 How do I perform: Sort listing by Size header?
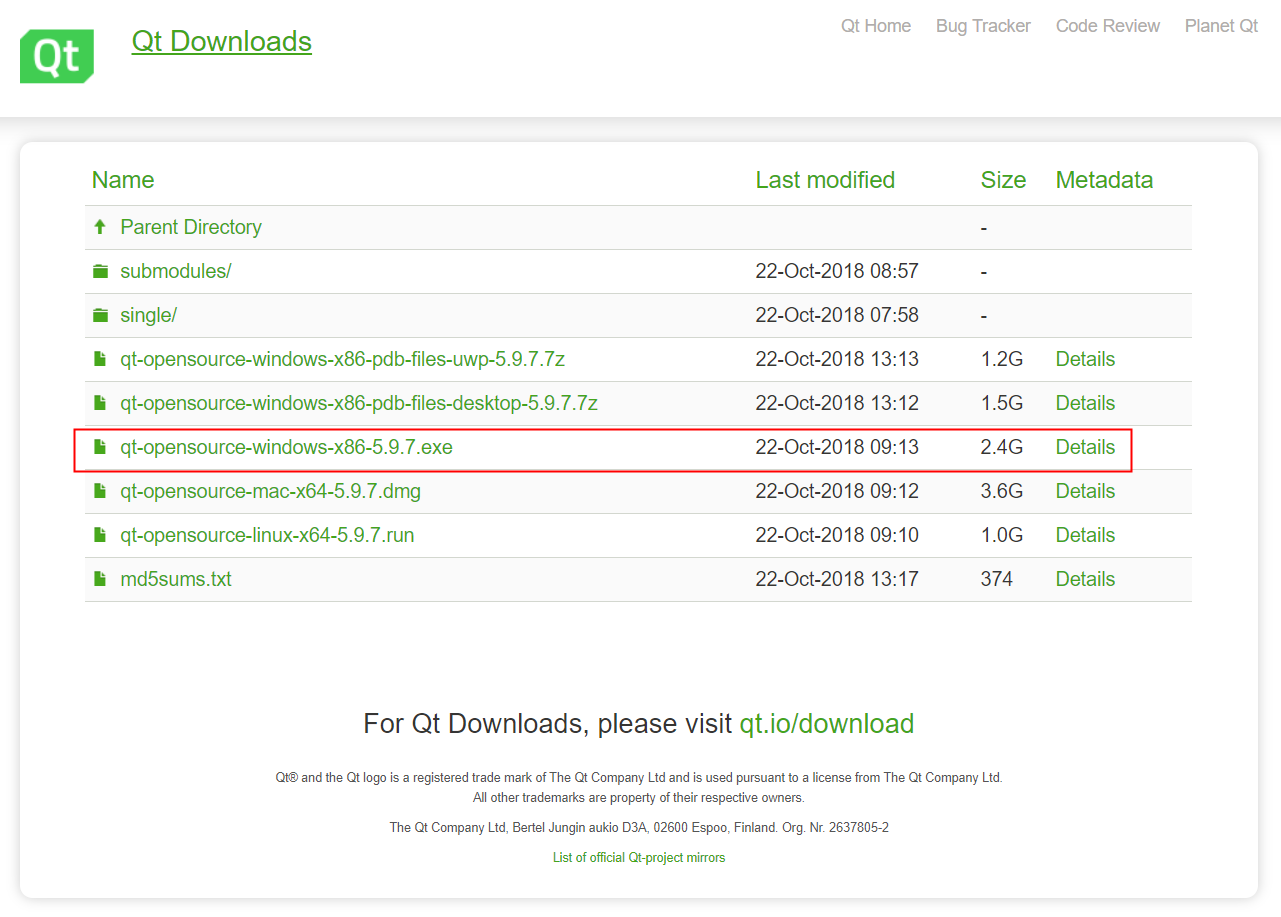click(1003, 180)
